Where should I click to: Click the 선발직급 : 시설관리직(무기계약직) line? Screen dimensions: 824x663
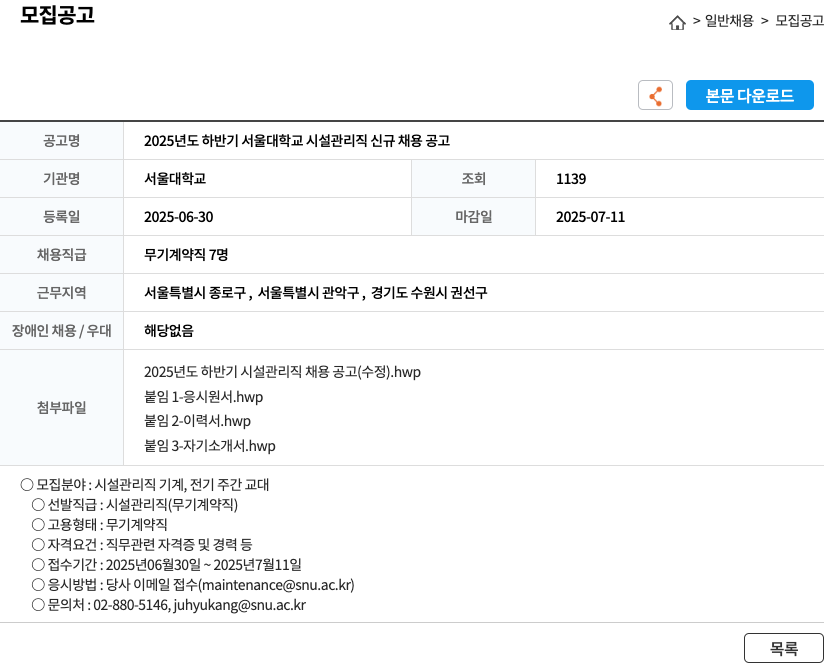coord(135,504)
